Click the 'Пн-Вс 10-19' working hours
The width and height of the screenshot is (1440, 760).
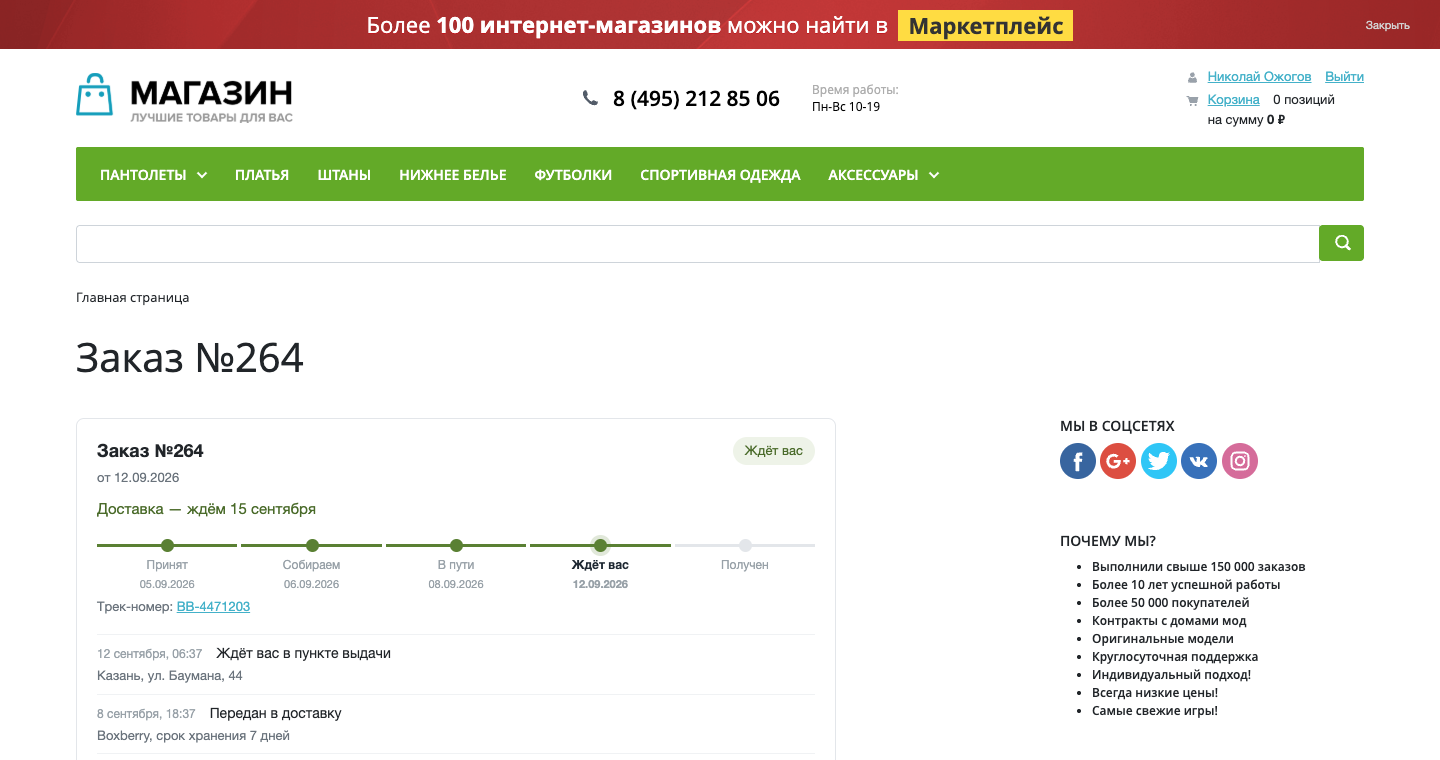pos(846,107)
